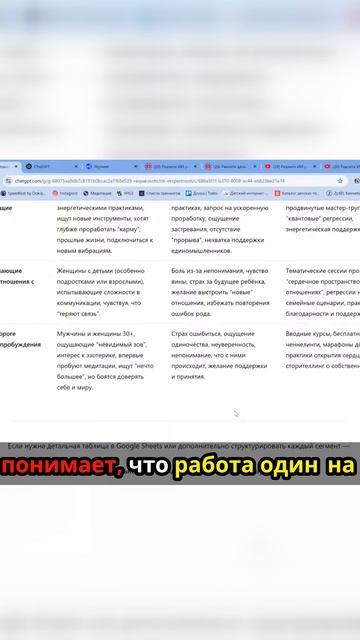Click the cell starting "Тематические сессии"
Image resolution: width=360 pixels, height=640 pixels.
click(322, 292)
